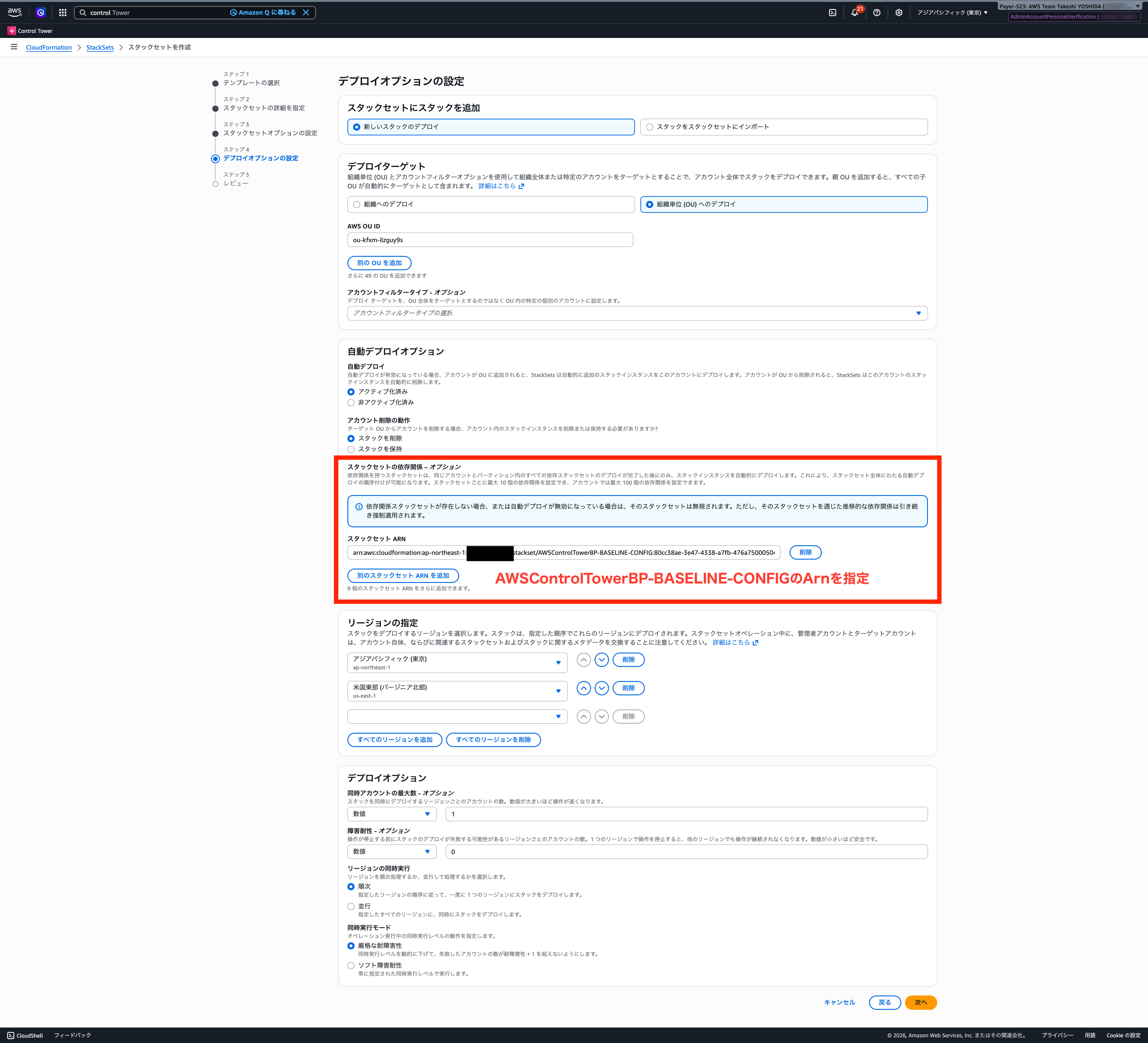Open CloudShell in the footer bar
The height and width of the screenshot is (1043, 1148).
click(x=25, y=1036)
